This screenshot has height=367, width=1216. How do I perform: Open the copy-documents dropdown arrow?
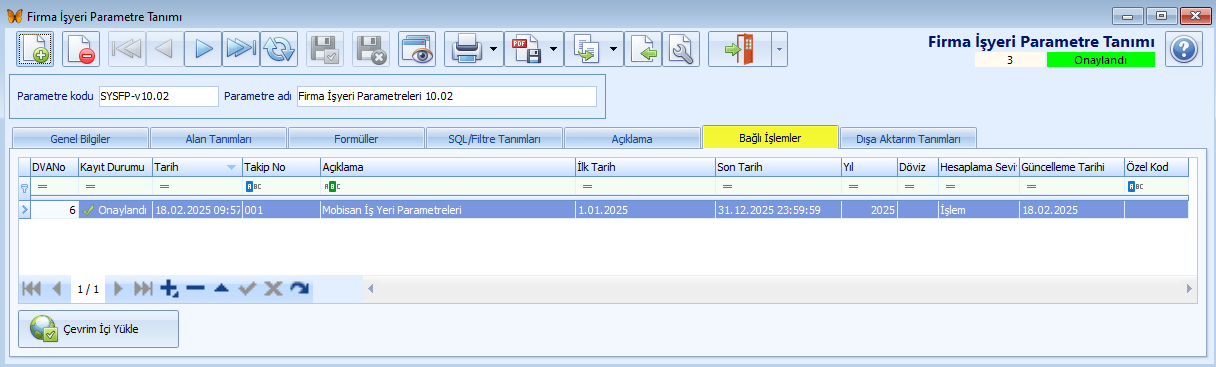point(614,49)
